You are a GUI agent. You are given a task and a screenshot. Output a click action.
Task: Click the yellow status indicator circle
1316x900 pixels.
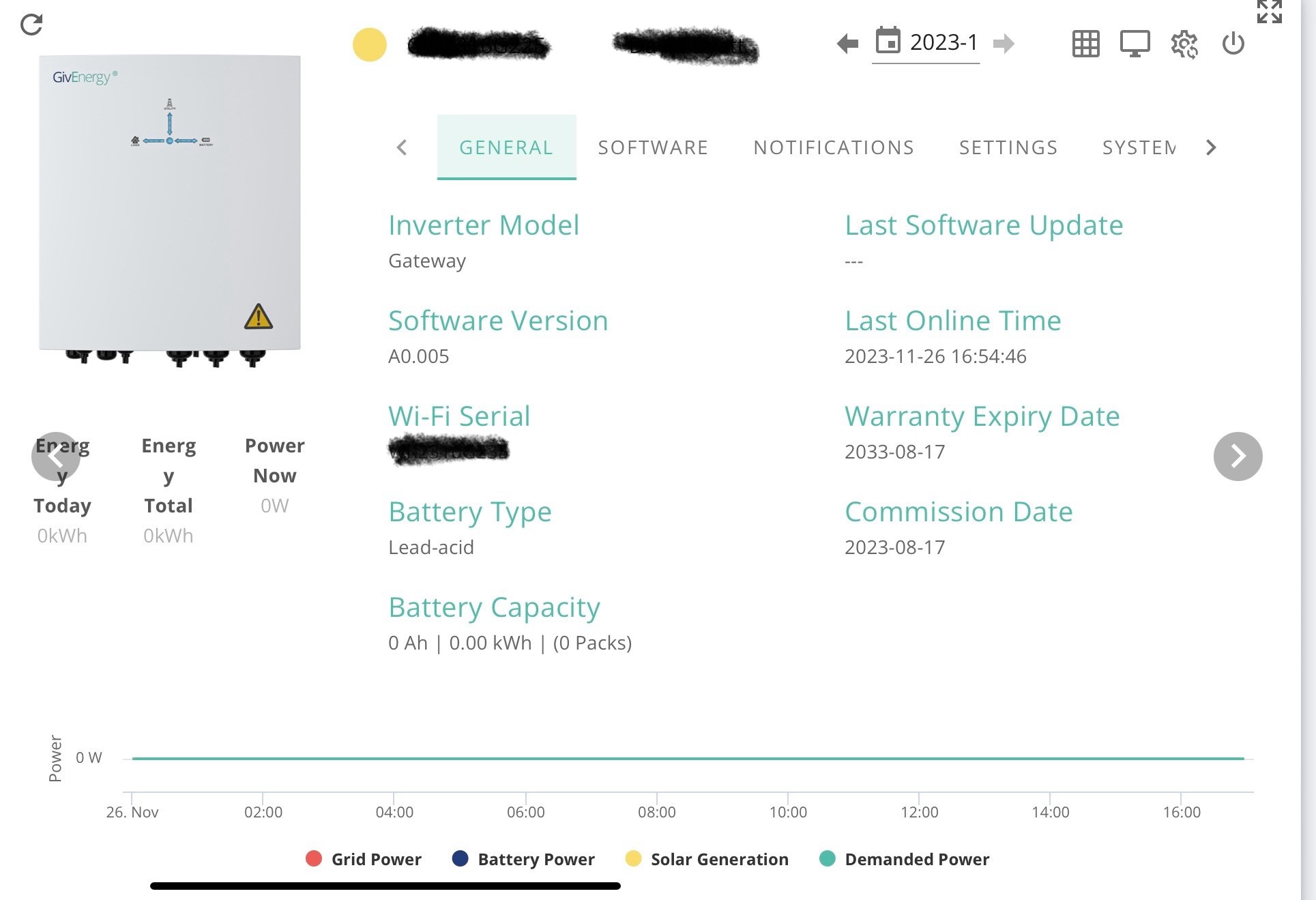[370, 45]
